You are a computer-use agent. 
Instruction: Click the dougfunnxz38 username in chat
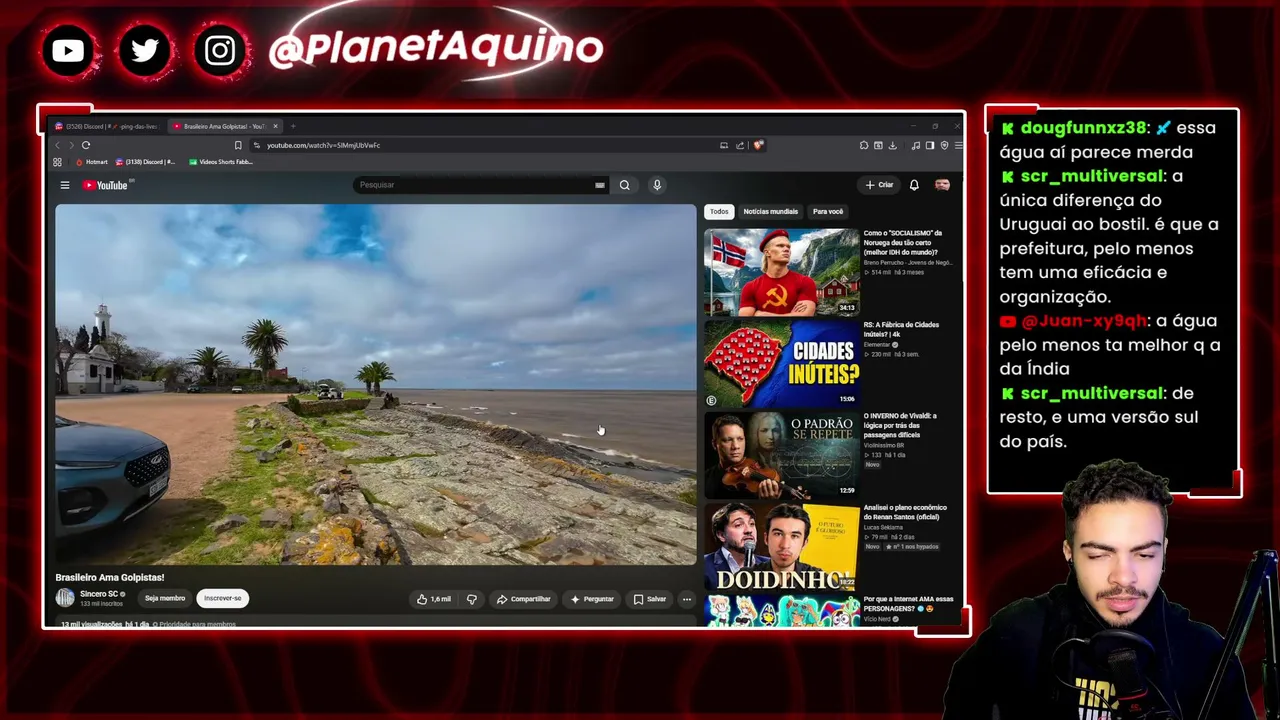1083,128
